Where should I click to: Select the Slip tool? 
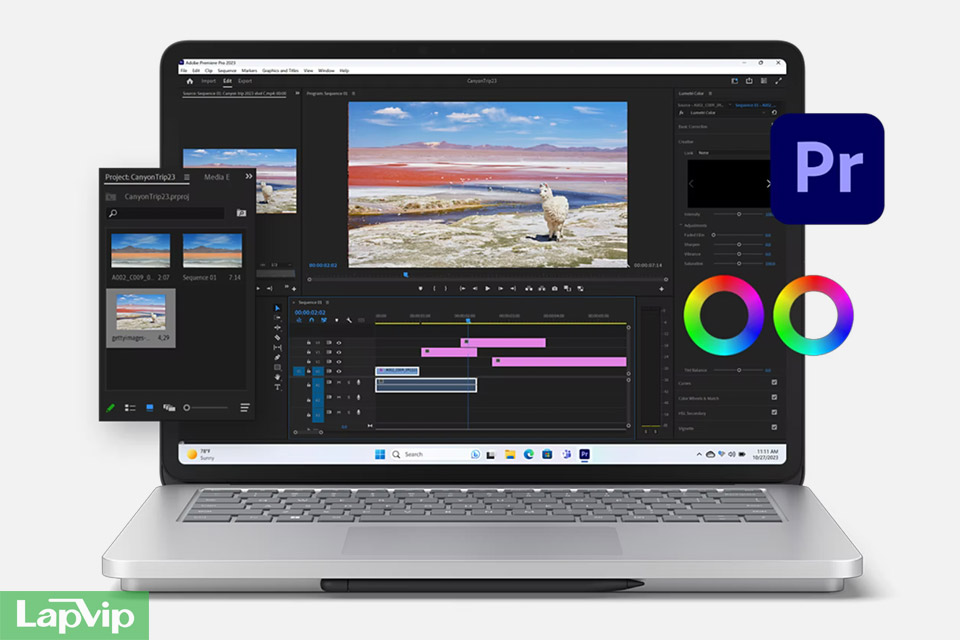(x=277, y=347)
